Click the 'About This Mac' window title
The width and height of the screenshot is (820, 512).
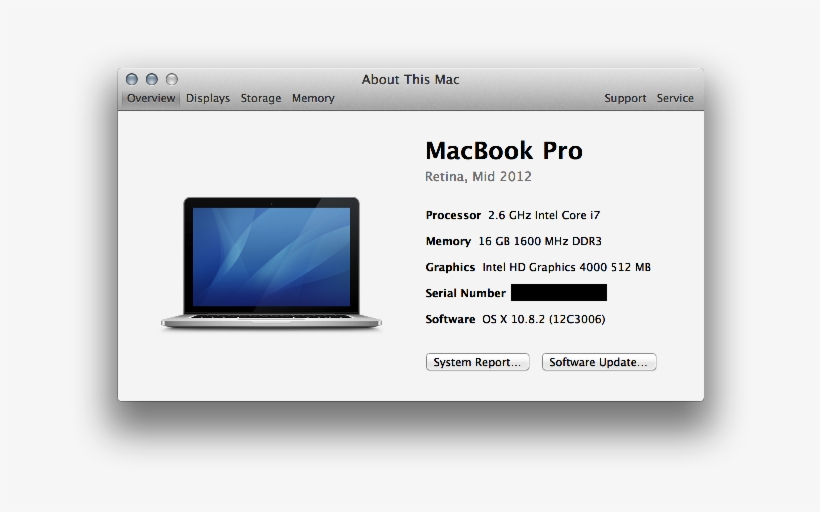pyautogui.click(x=411, y=79)
